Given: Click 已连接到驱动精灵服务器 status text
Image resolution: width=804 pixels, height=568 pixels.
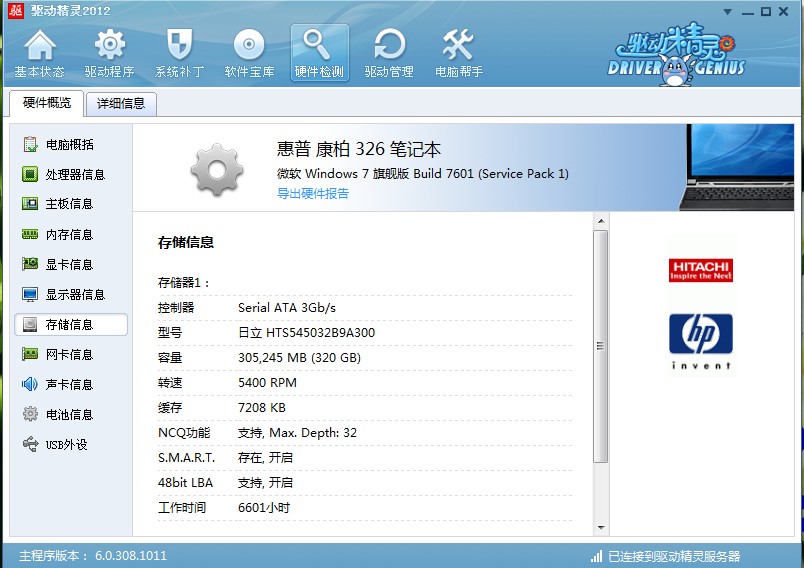Looking at the screenshot, I should tap(674, 556).
